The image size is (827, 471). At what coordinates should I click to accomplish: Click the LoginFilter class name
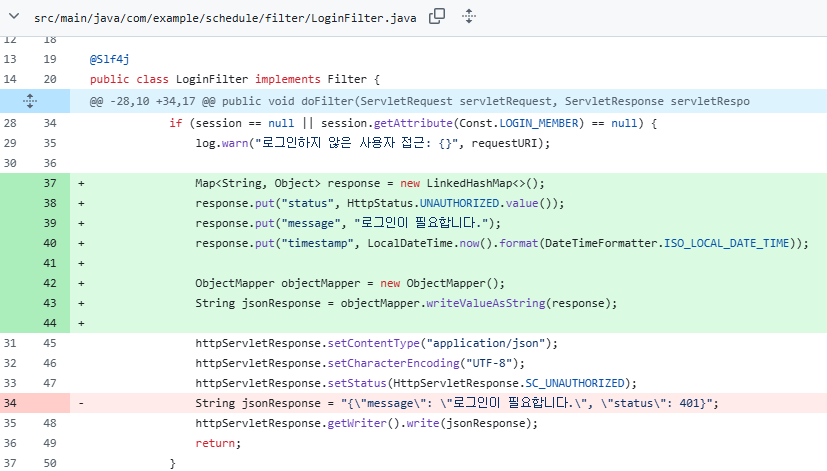[211, 79]
